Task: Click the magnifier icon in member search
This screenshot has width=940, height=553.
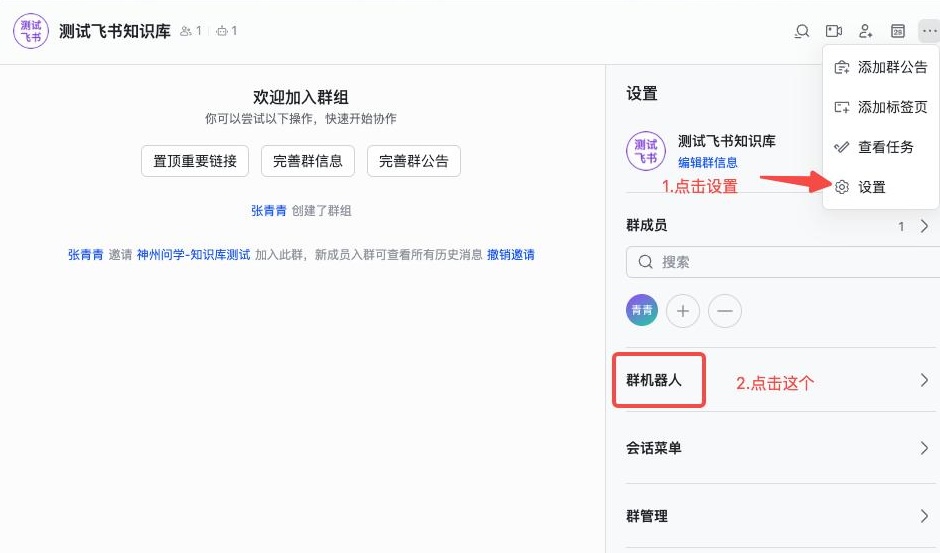Action: click(x=645, y=262)
